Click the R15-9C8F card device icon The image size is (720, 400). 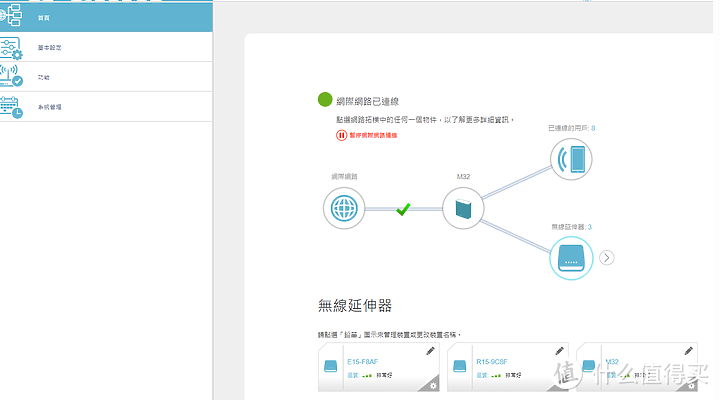pos(460,366)
